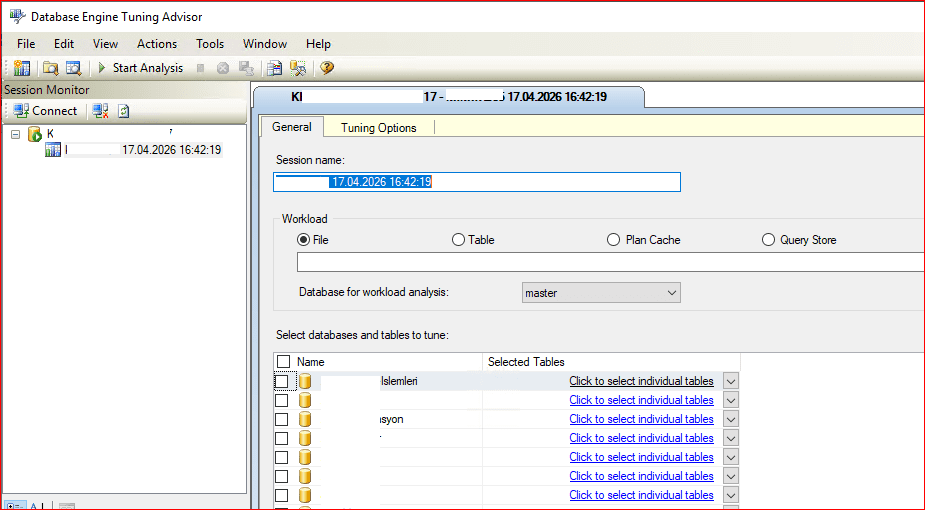
Task: Click the tools/options icon in toolbar
Action: (x=297, y=68)
